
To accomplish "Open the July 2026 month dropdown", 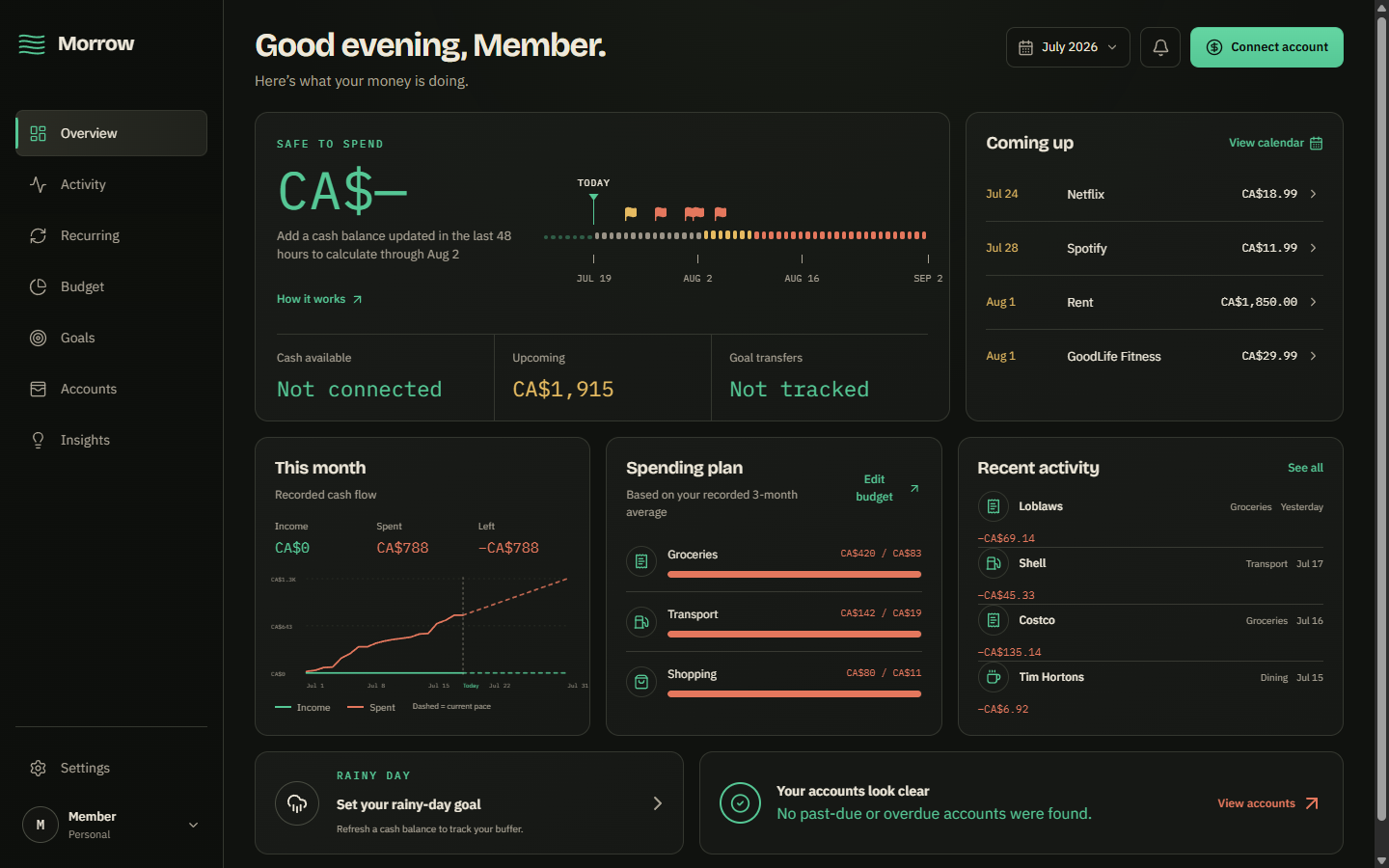I will click(1068, 47).
